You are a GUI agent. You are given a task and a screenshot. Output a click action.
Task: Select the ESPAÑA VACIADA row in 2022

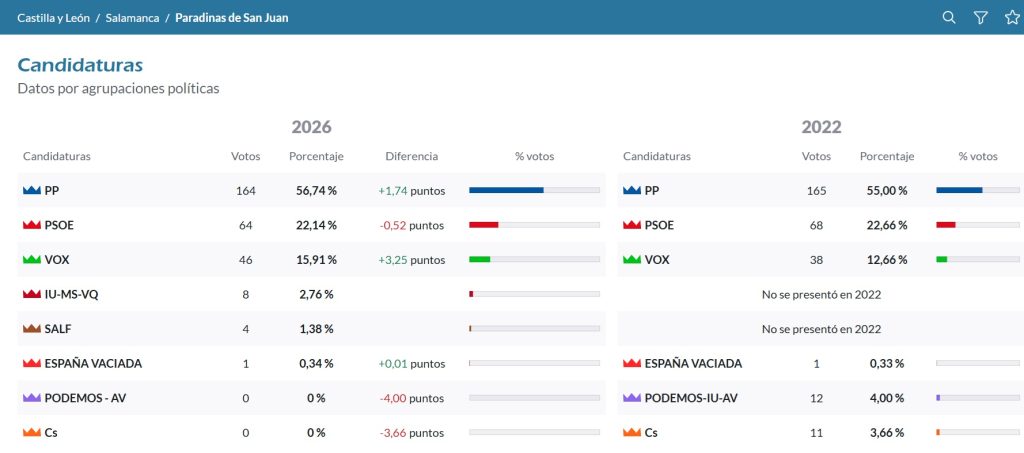pos(820,364)
